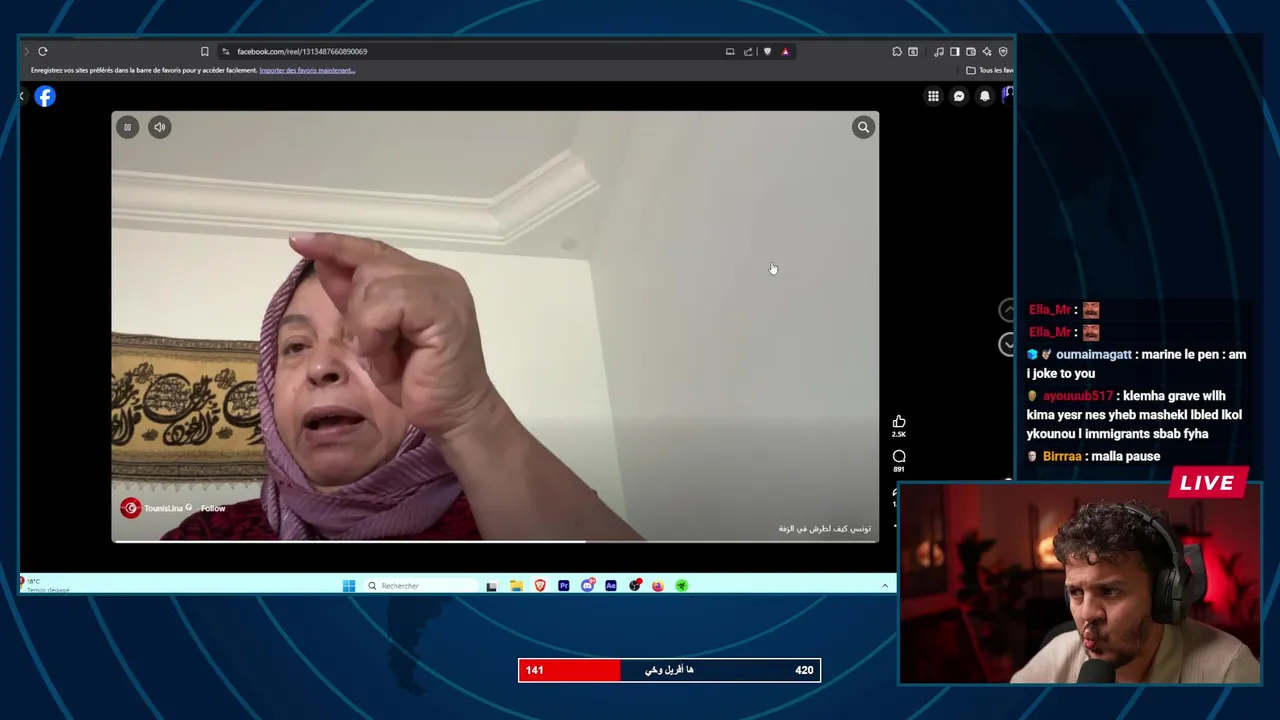Pause the Facebook reel video
Viewport: 1280px width, 720px height.
127,127
